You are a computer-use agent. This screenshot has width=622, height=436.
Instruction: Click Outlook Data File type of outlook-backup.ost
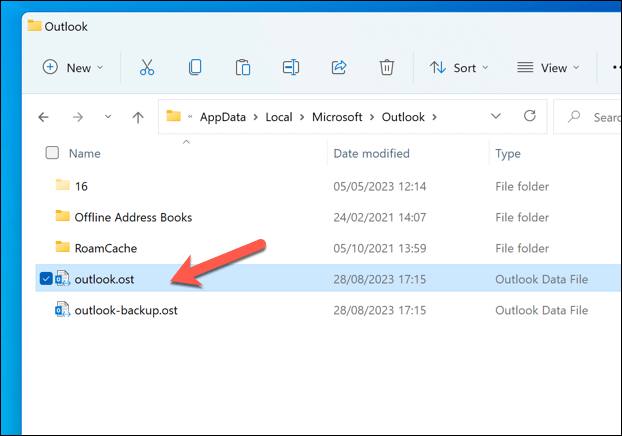[x=541, y=310]
